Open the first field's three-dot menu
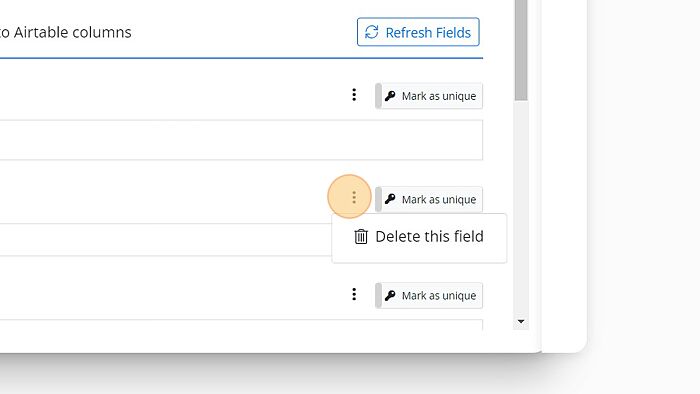This screenshot has height=394, width=700. click(354, 95)
